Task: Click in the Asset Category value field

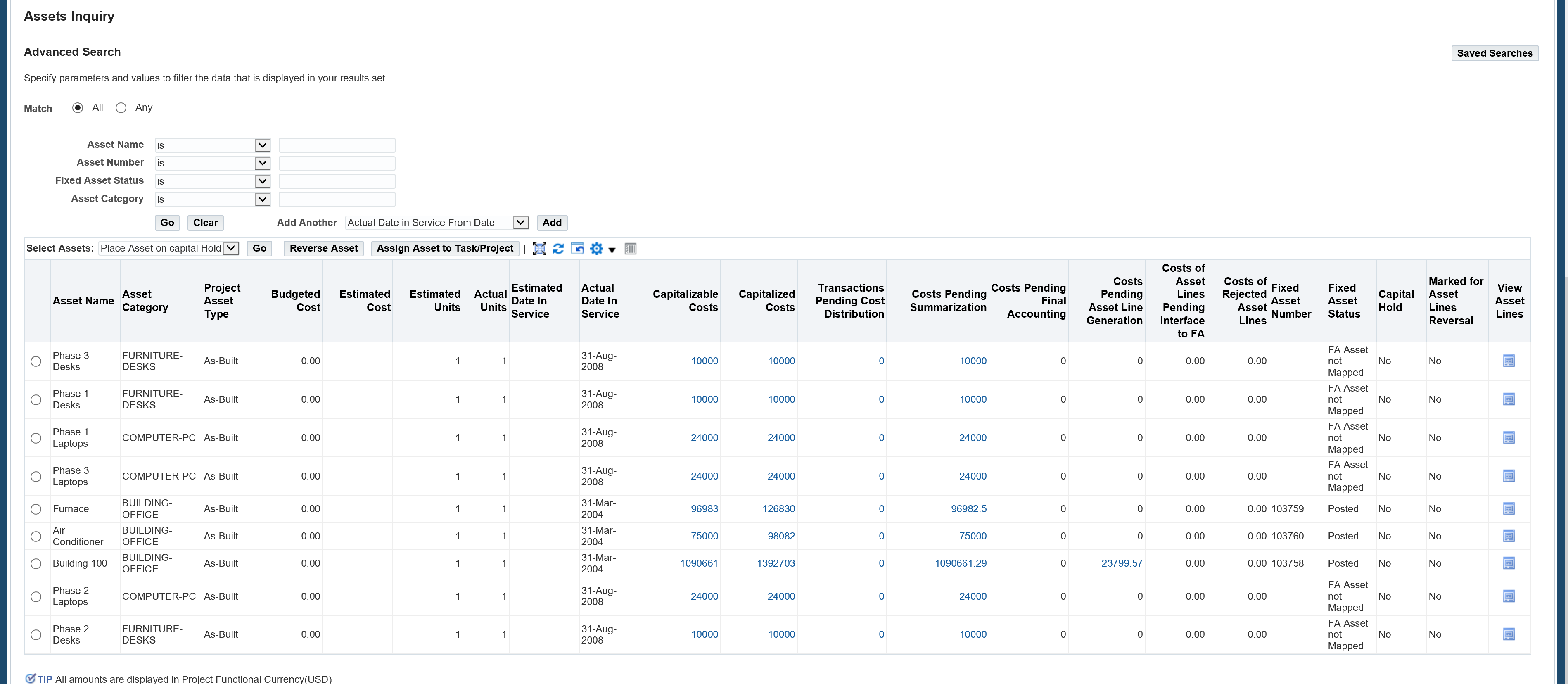Action: (x=337, y=199)
